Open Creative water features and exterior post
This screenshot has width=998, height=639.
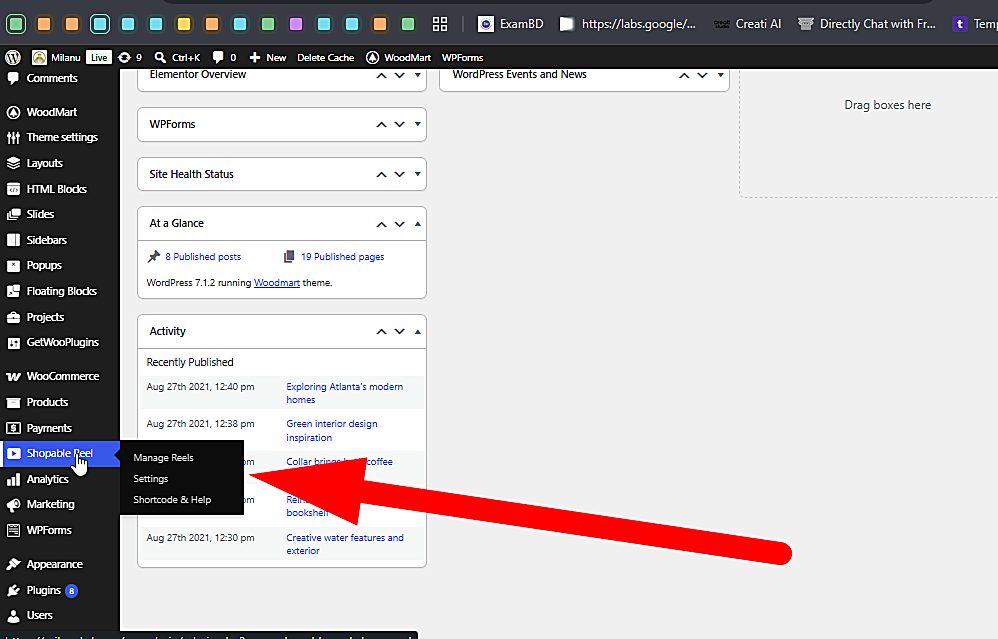pos(344,544)
